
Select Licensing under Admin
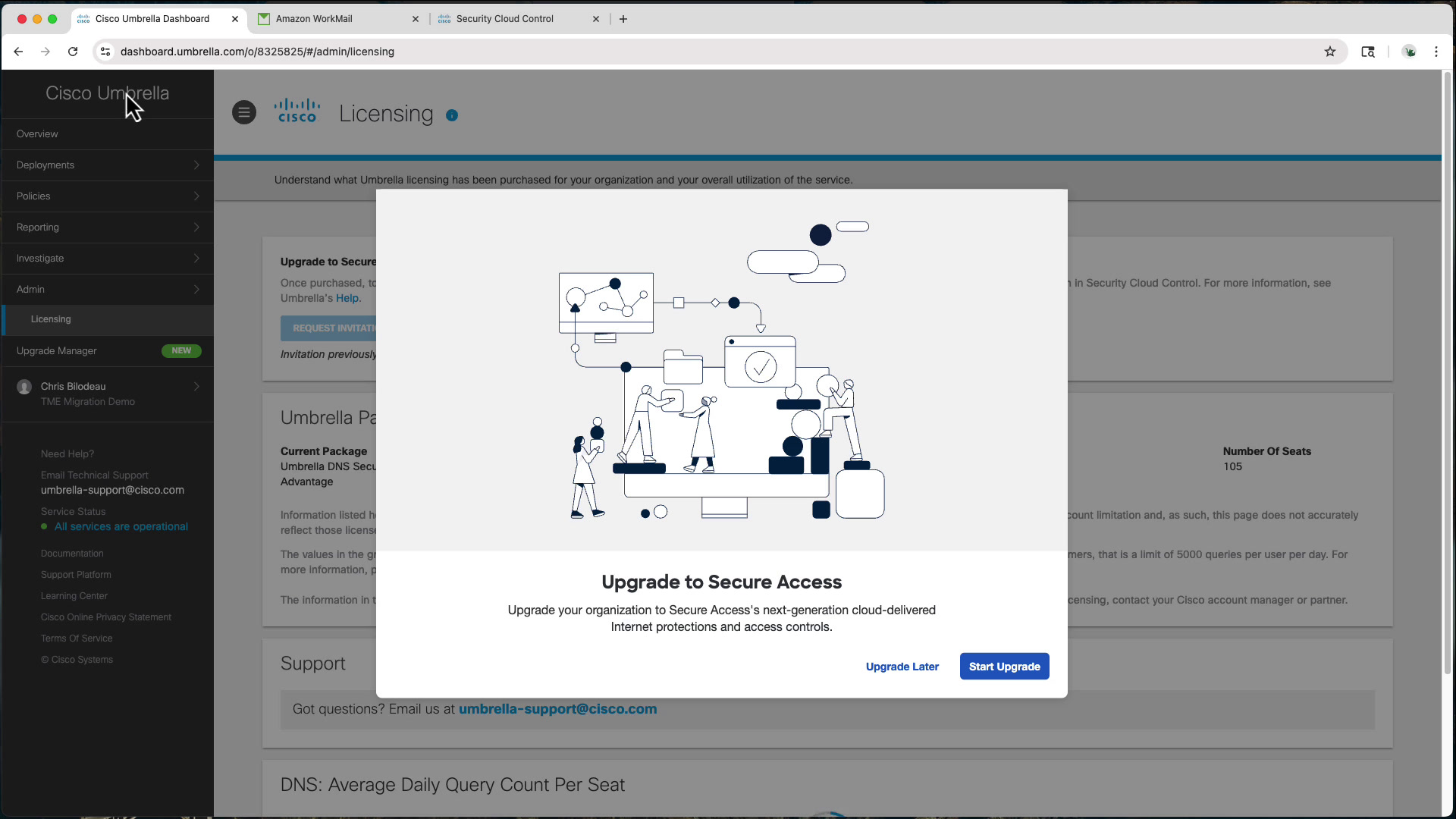(x=108, y=319)
